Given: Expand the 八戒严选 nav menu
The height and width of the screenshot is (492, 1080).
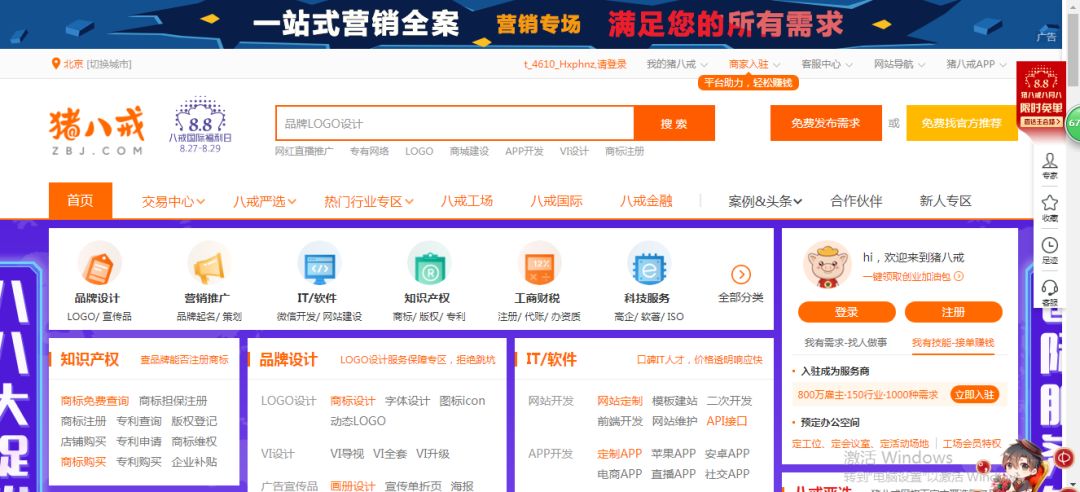Looking at the screenshot, I should coord(264,201).
